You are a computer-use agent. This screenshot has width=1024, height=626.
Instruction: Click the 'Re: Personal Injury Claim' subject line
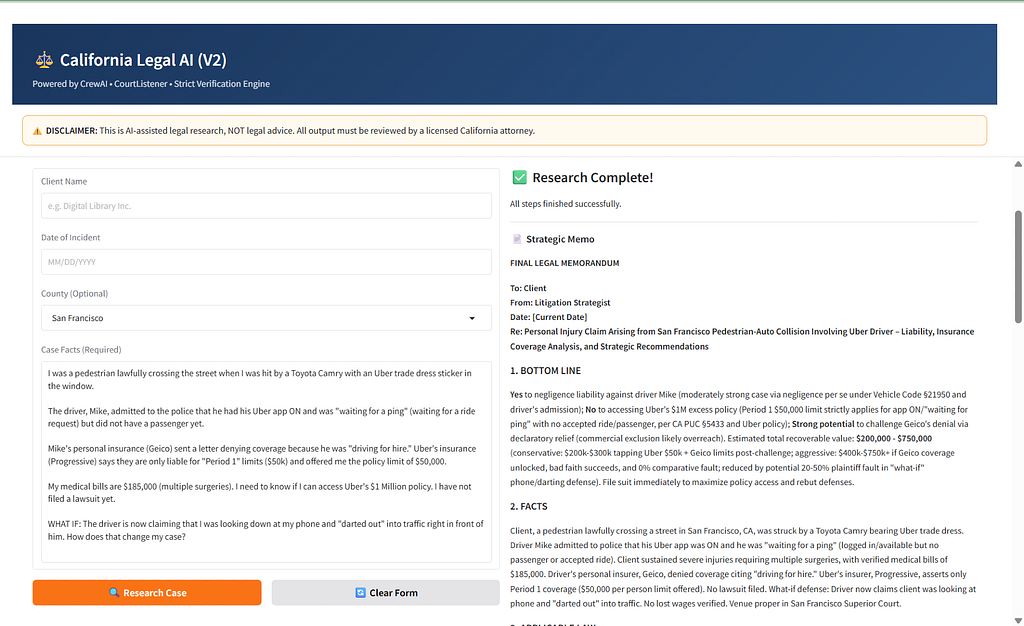click(x=742, y=339)
